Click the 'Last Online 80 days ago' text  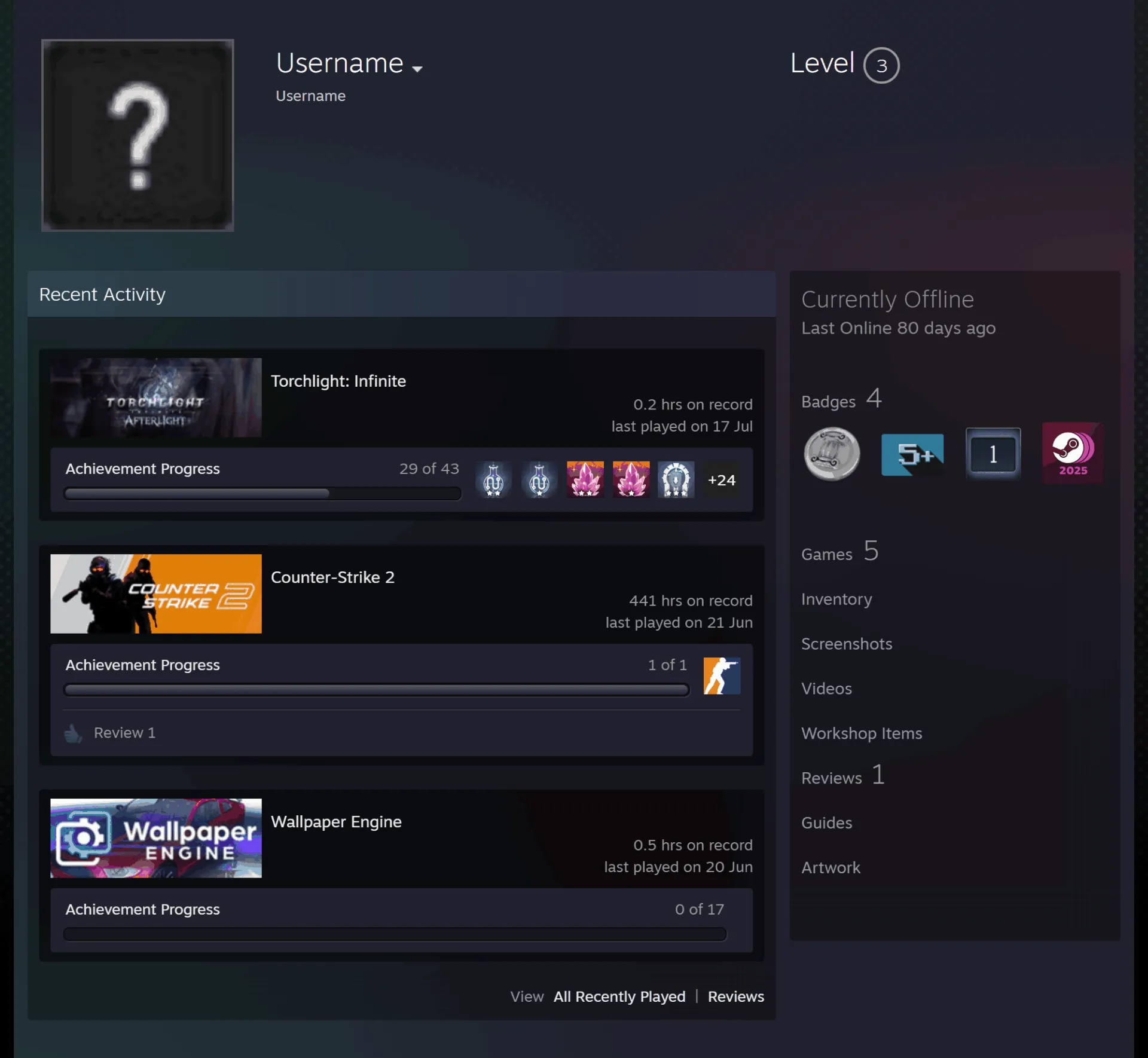898,328
